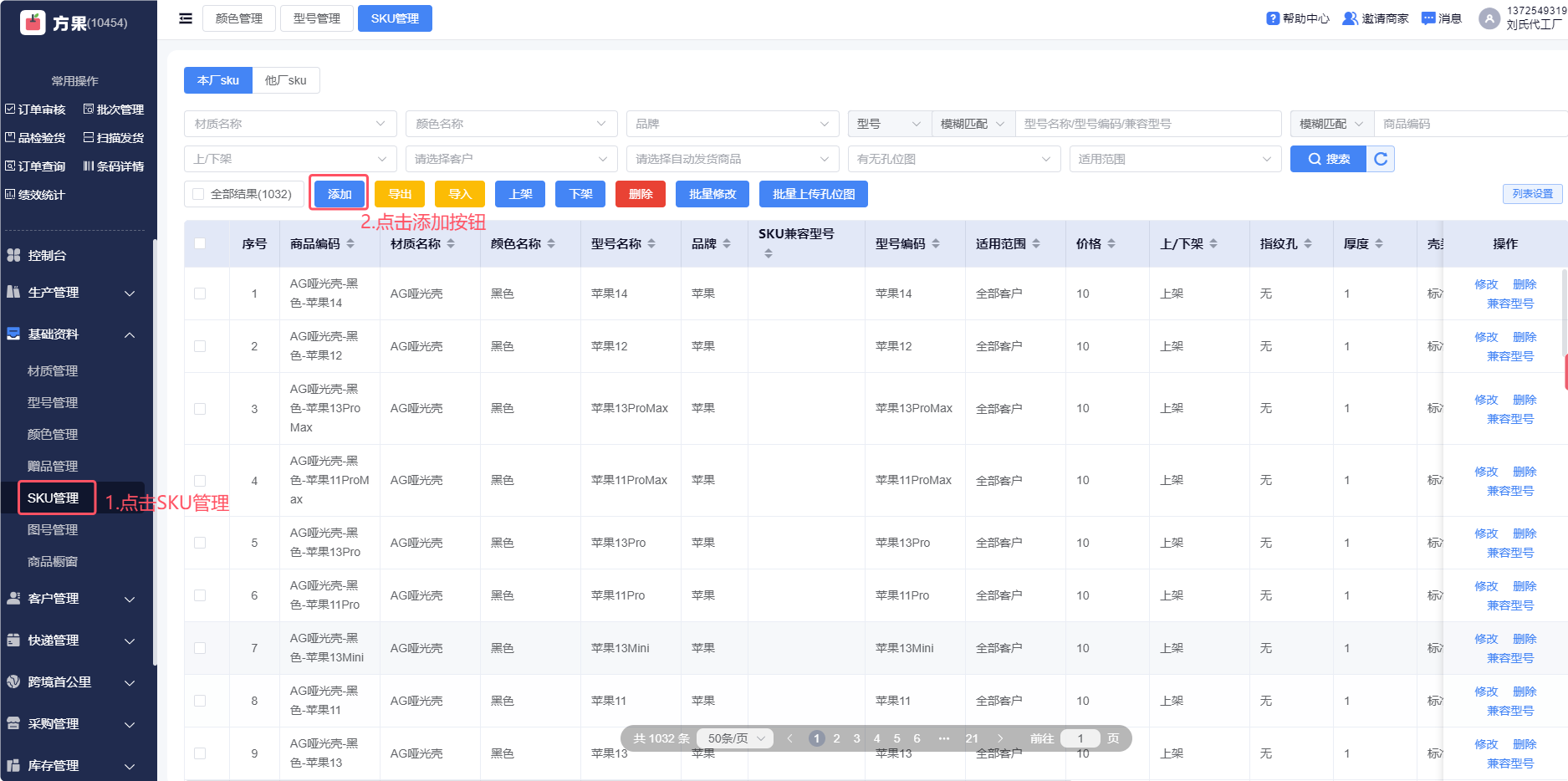
Task: Click the invite merchant icon
Action: coord(1350,18)
